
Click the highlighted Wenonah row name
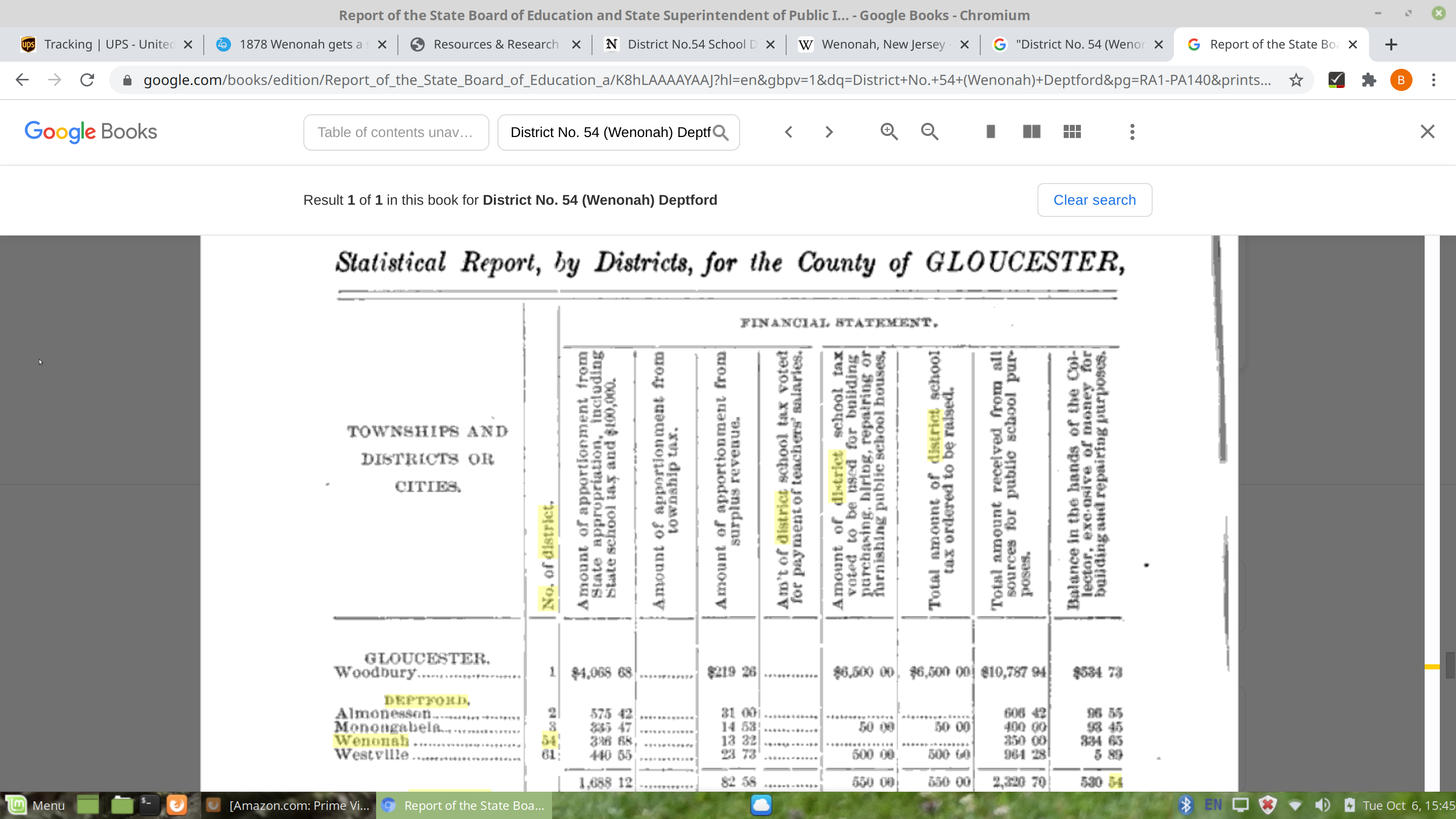point(372,741)
